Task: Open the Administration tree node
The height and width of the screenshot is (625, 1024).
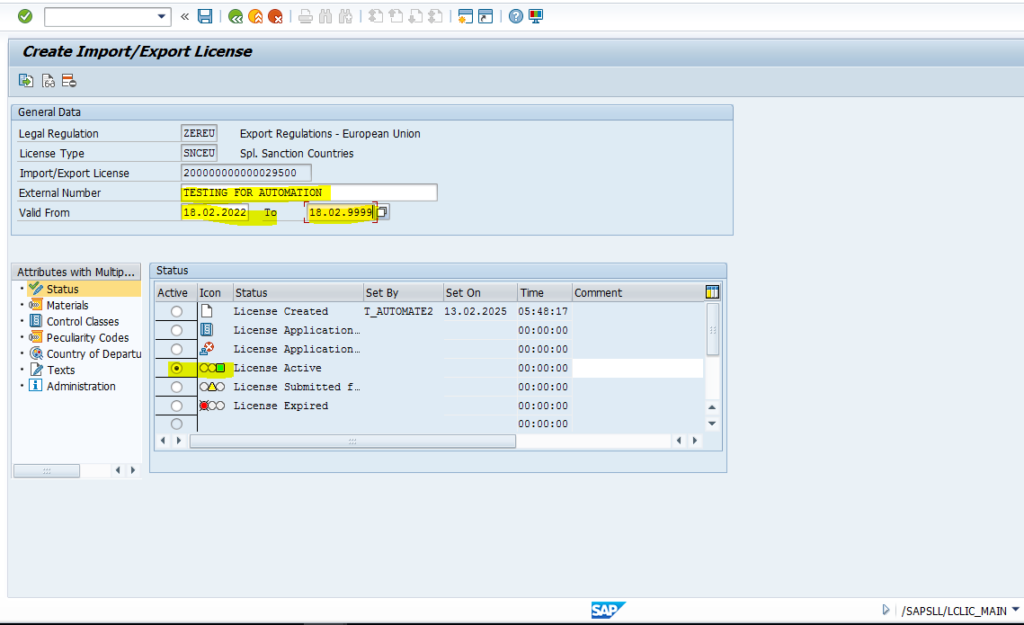Action: [81, 386]
